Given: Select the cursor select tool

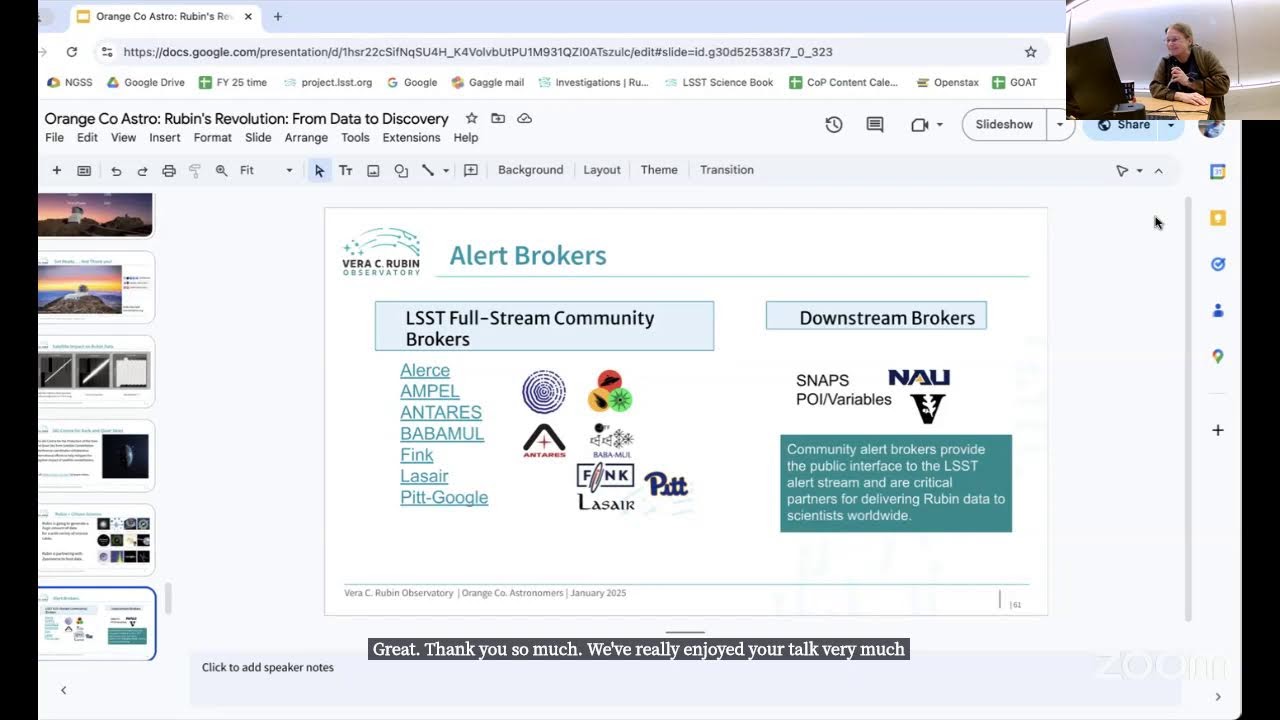Looking at the screenshot, I should pyautogui.click(x=319, y=171).
